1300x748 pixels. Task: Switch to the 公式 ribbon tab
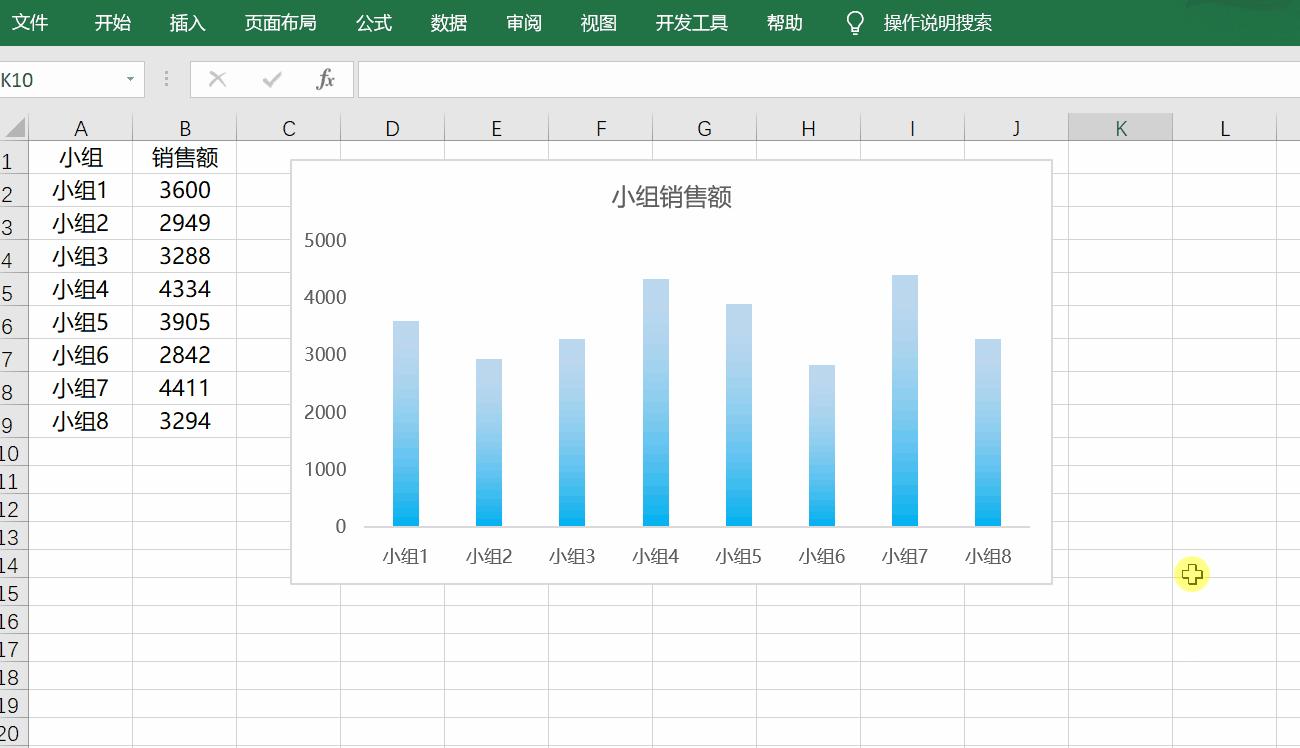373,22
